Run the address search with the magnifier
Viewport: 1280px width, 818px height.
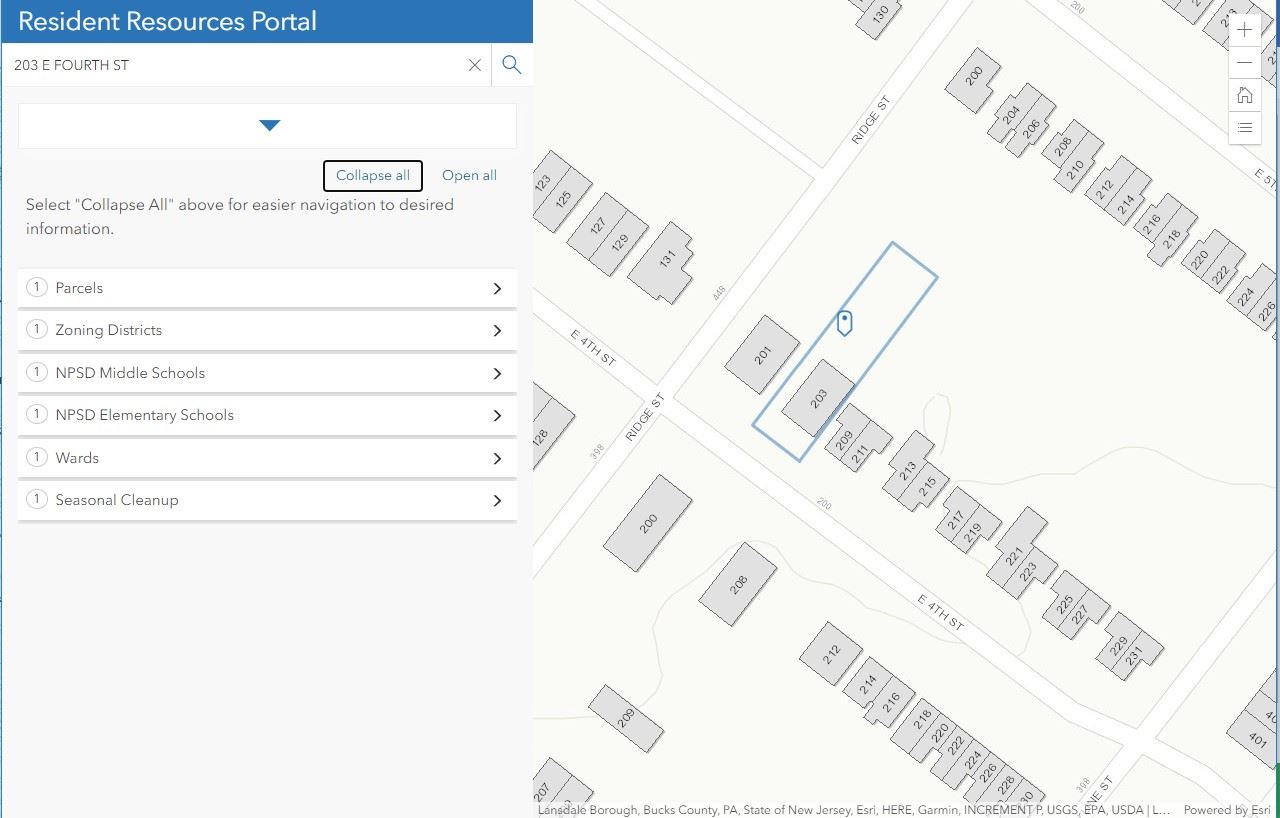tap(511, 64)
